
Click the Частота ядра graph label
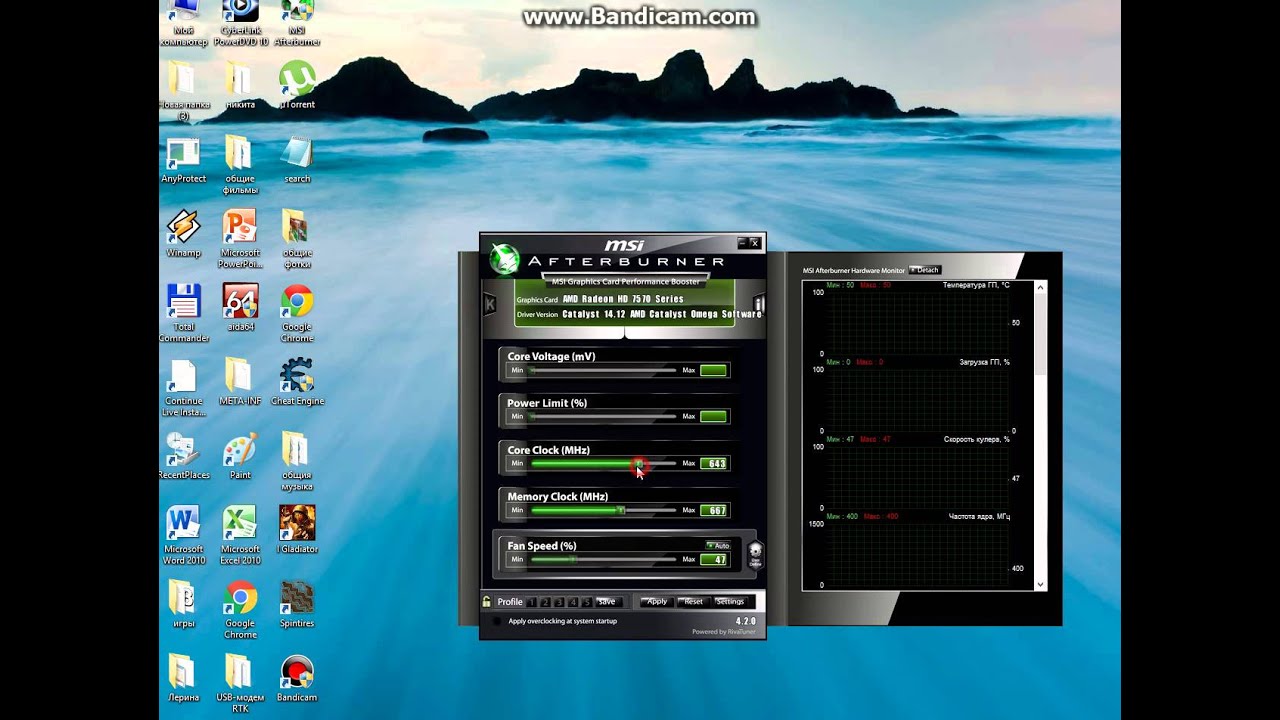pyautogui.click(x=980, y=516)
